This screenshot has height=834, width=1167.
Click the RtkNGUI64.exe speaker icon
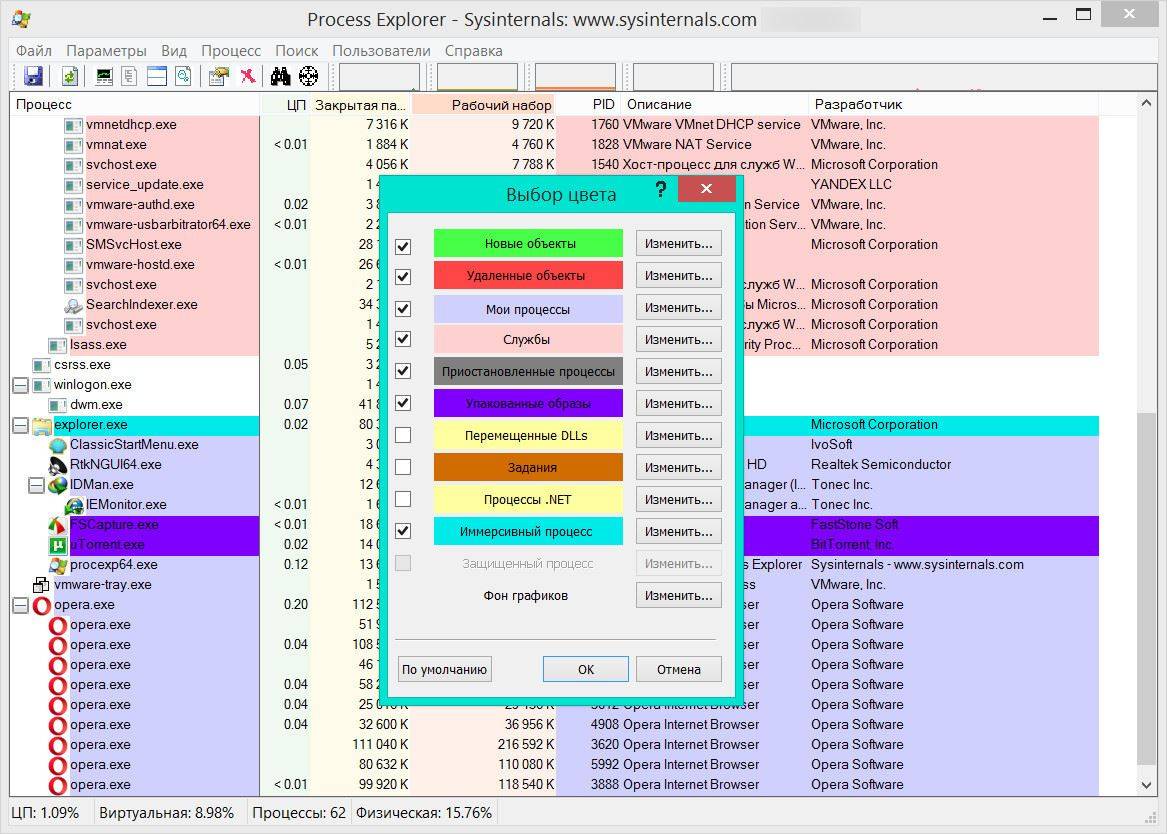pyautogui.click(x=58, y=465)
